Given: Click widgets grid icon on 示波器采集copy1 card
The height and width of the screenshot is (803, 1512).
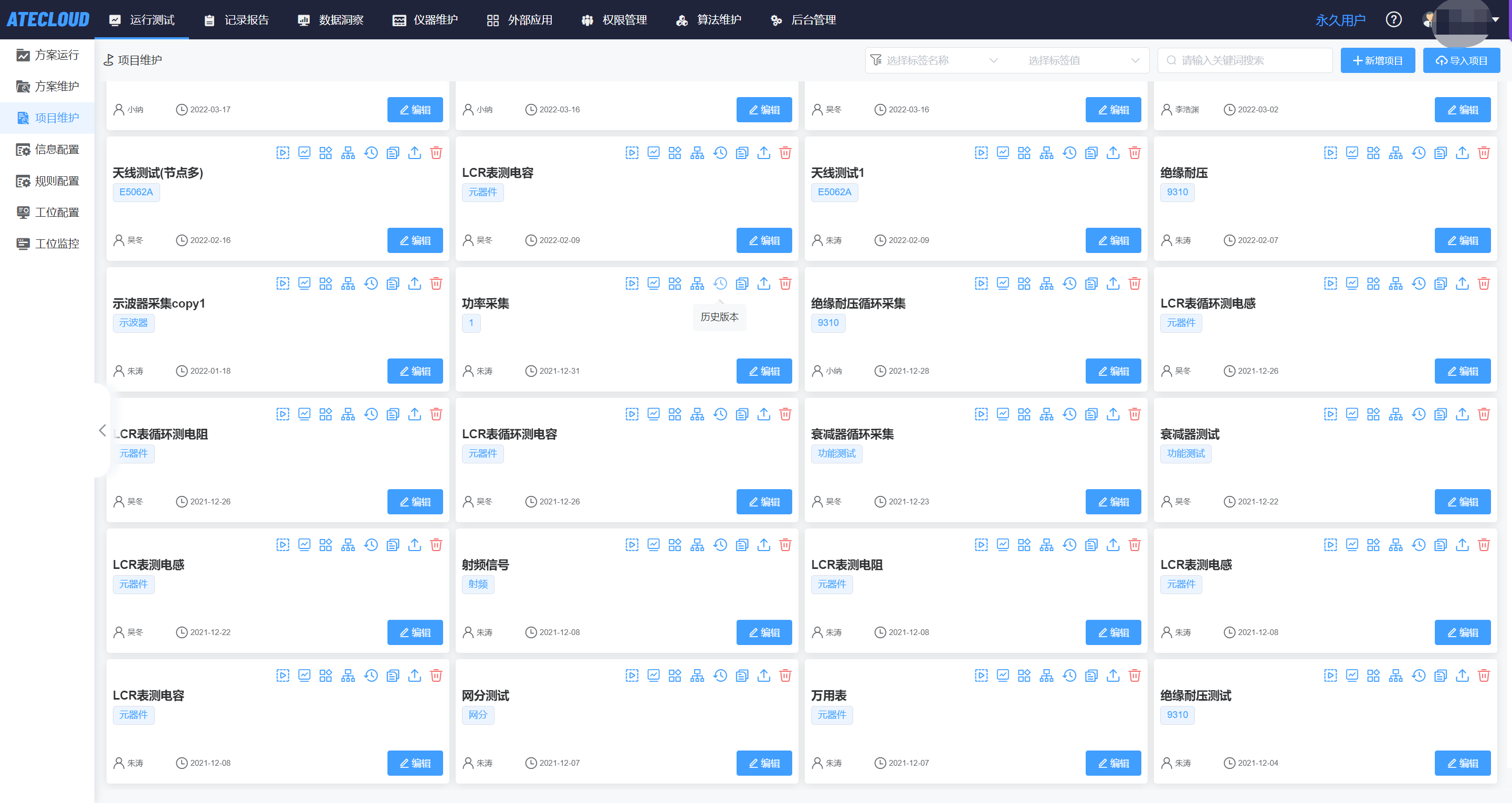Looking at the screenshot, I should (x=325, y=284).
